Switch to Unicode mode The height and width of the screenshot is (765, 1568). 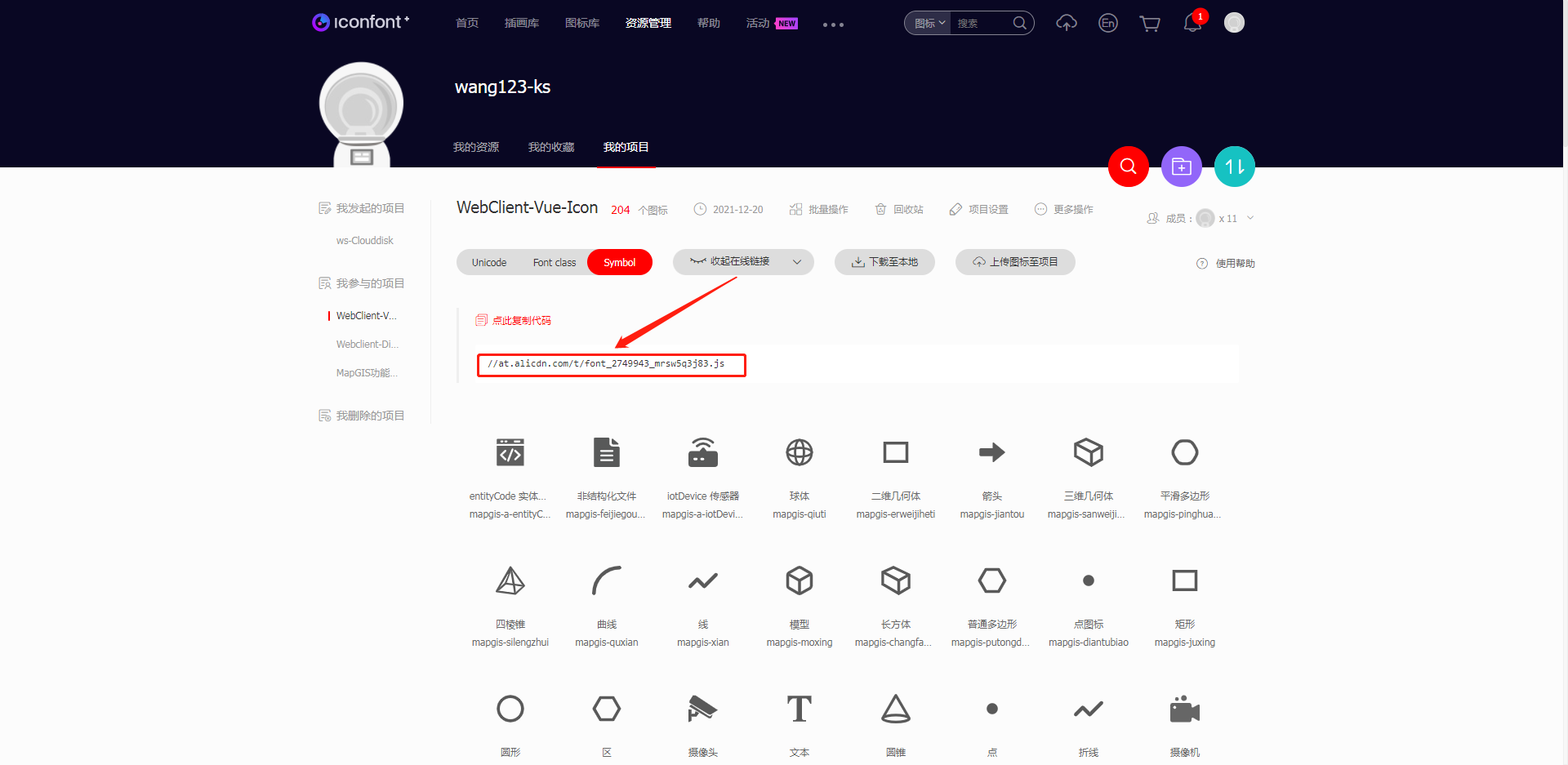[x=489, y=262]
